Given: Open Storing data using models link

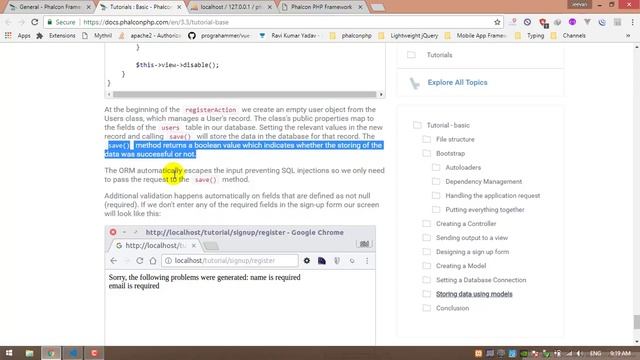Looking at the screenshot, I should pos(474,294).
